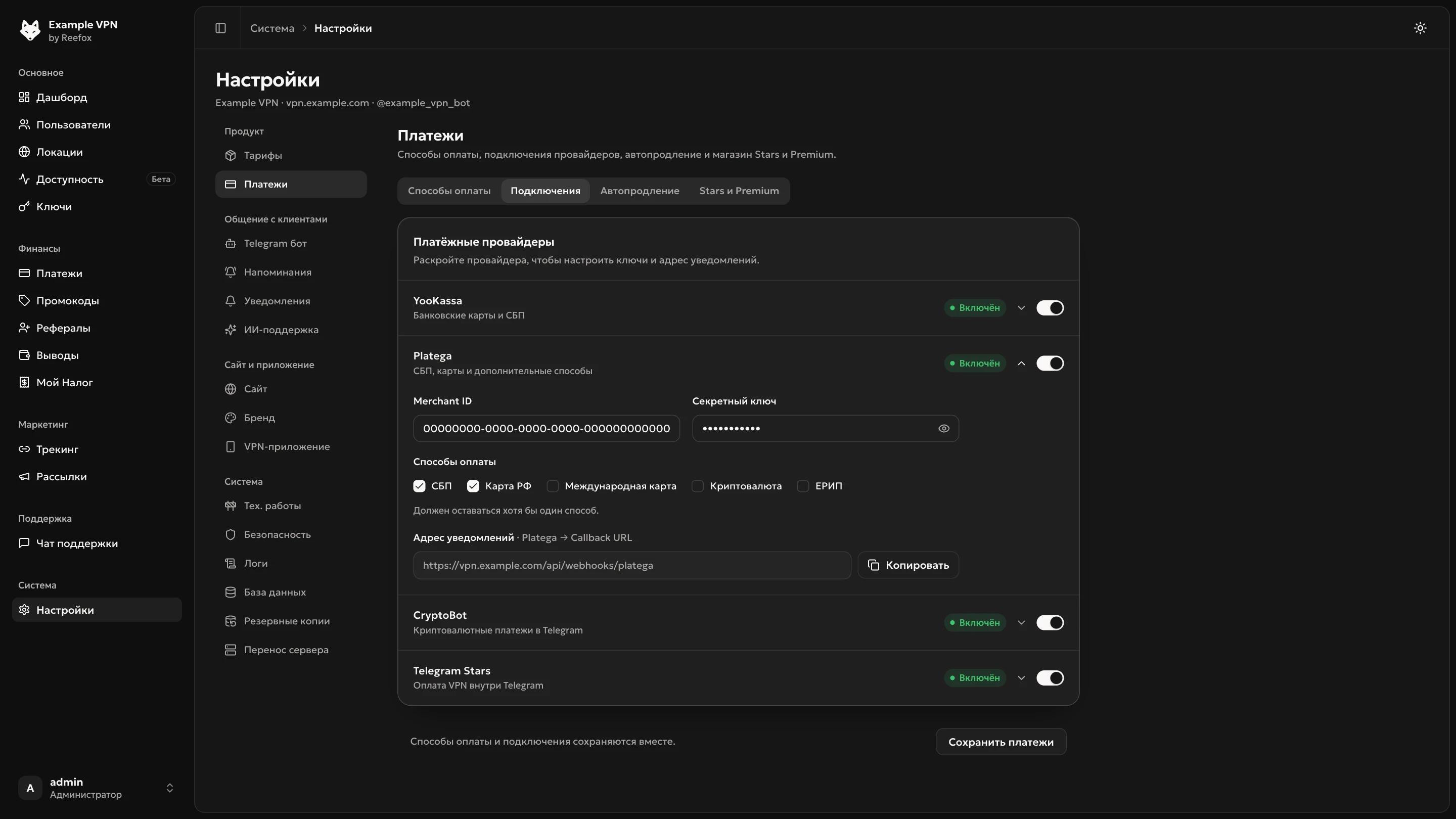1456x819 pixels.
Task: Switch theme with the sun icon
Action: (1420, 28)
